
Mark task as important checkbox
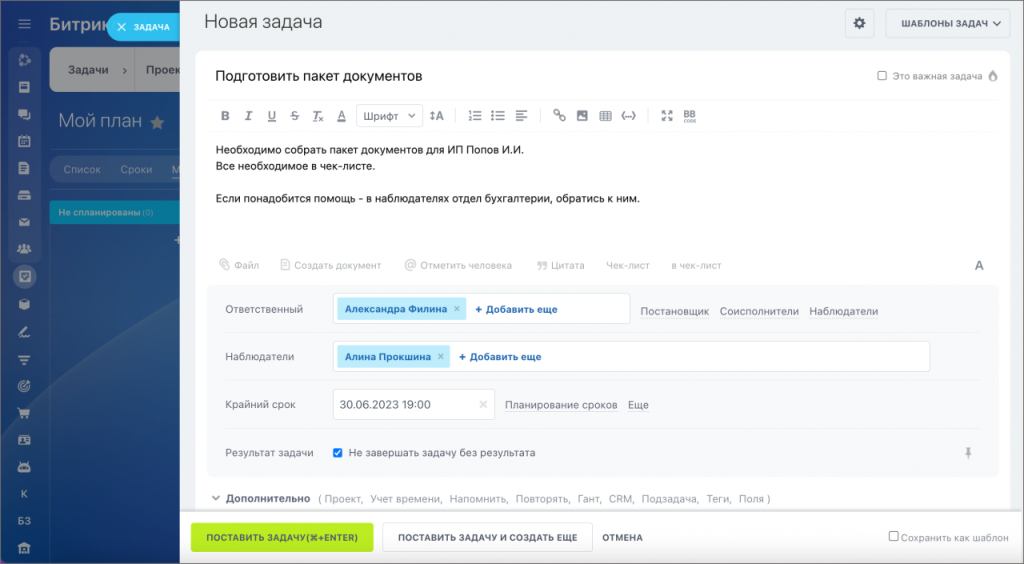[882, 76]
